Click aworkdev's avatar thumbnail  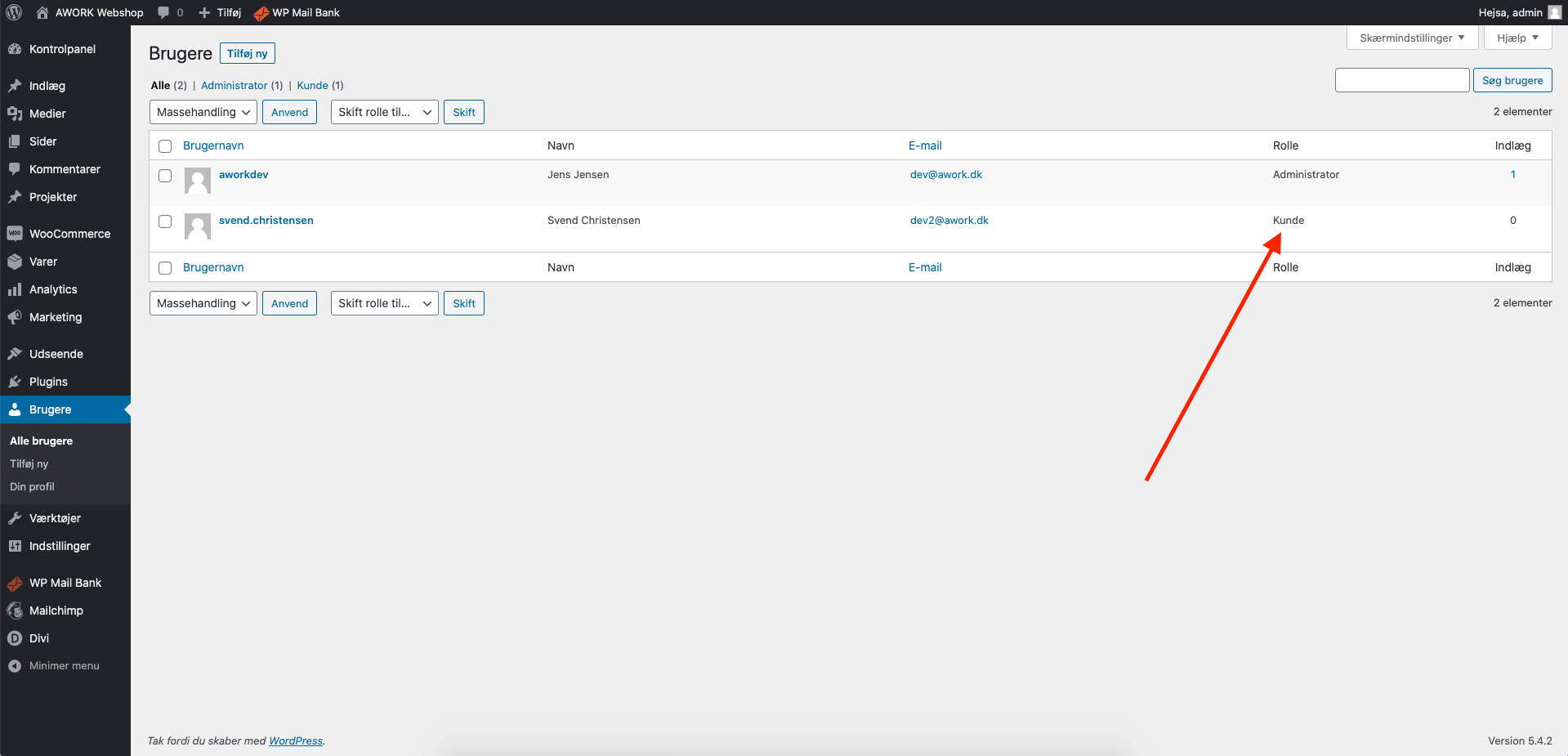coord(198,181)
